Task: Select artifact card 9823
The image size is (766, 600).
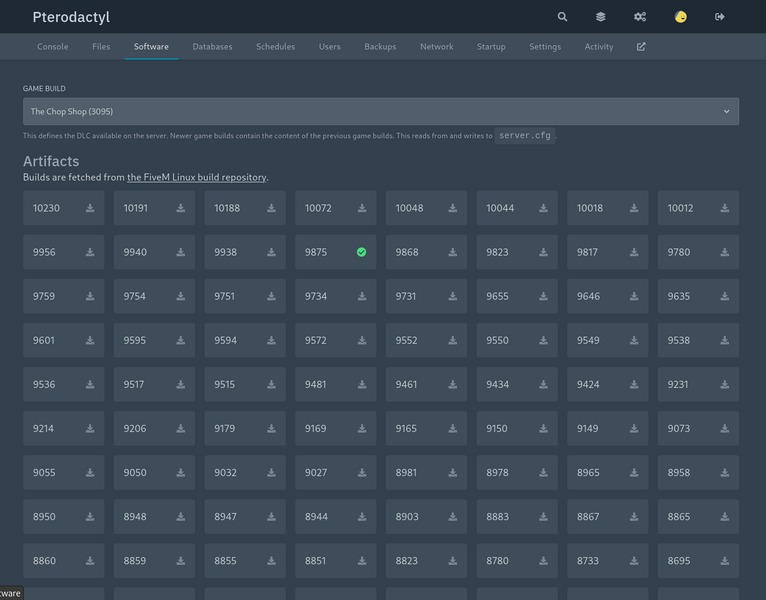Action: coord(517,252)
